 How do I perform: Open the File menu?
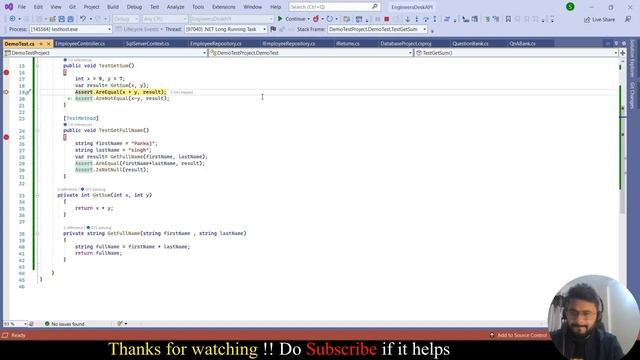click(x=22, y=7)
